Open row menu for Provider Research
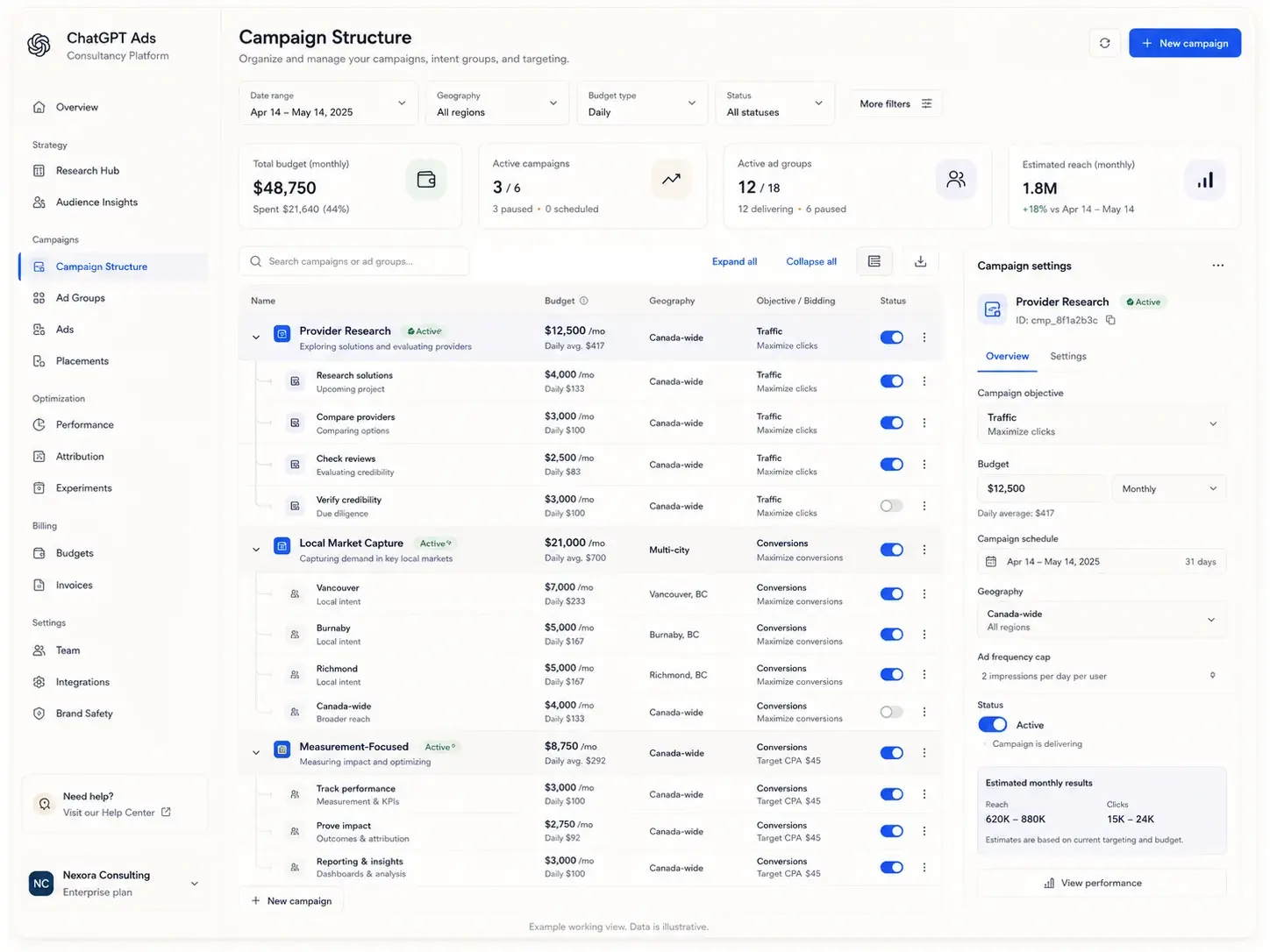 click(924, 337)
